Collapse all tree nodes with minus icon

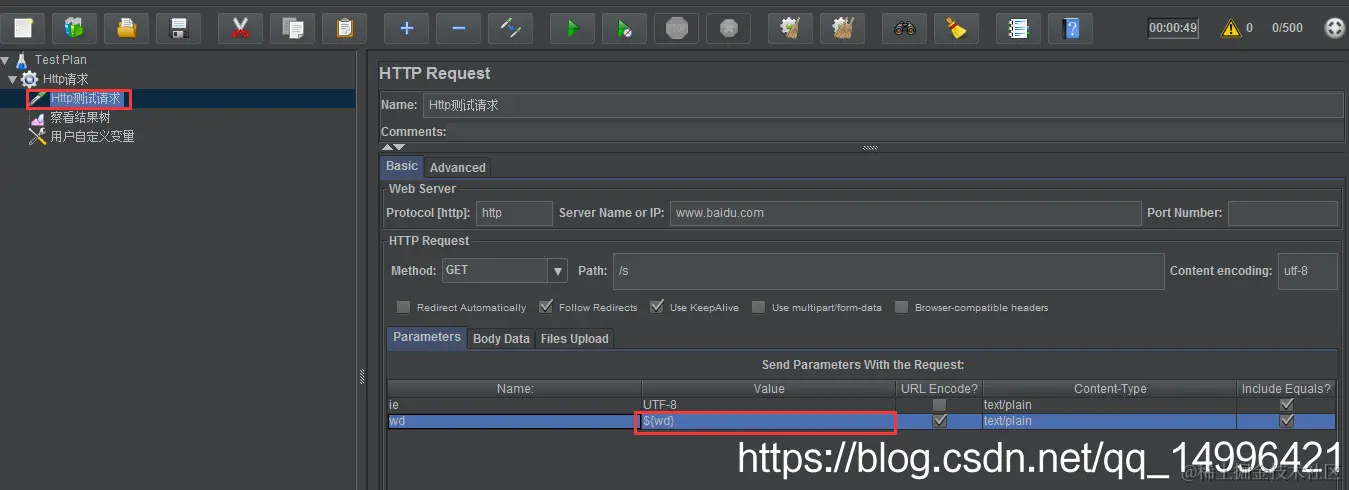click(x=458, y=28)
